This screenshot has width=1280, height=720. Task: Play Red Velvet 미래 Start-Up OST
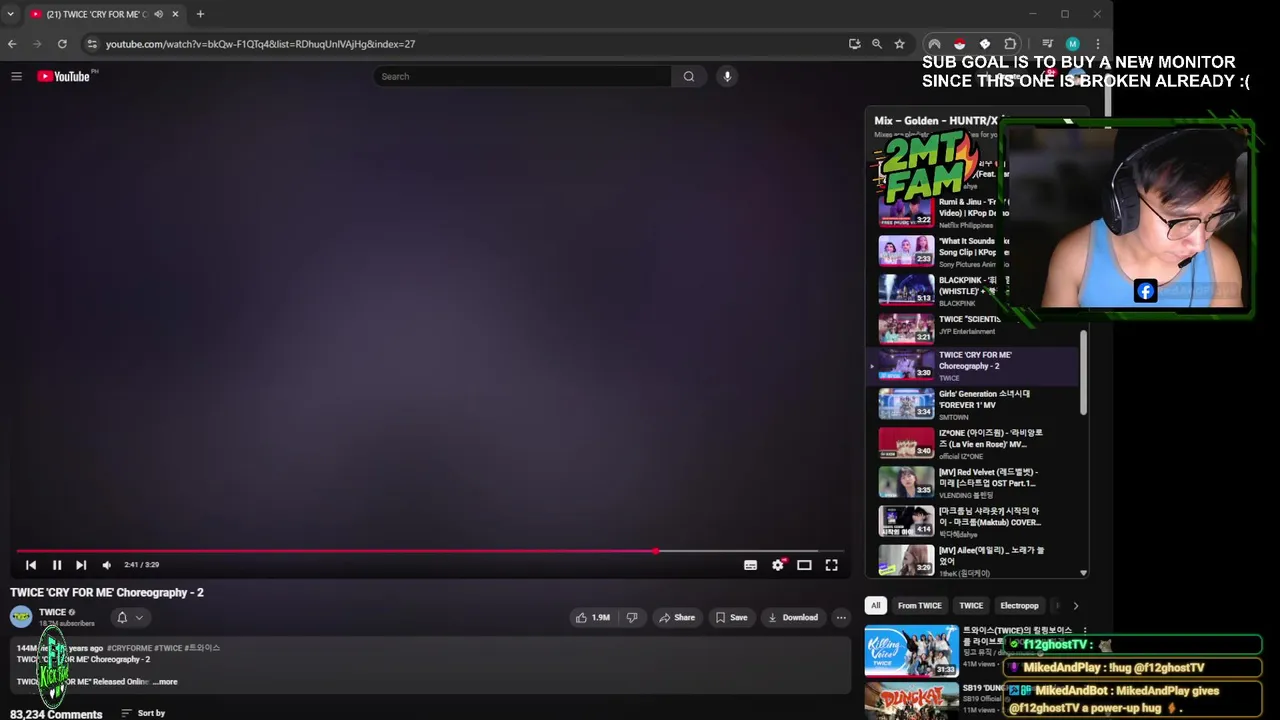(x=972, y=482)
